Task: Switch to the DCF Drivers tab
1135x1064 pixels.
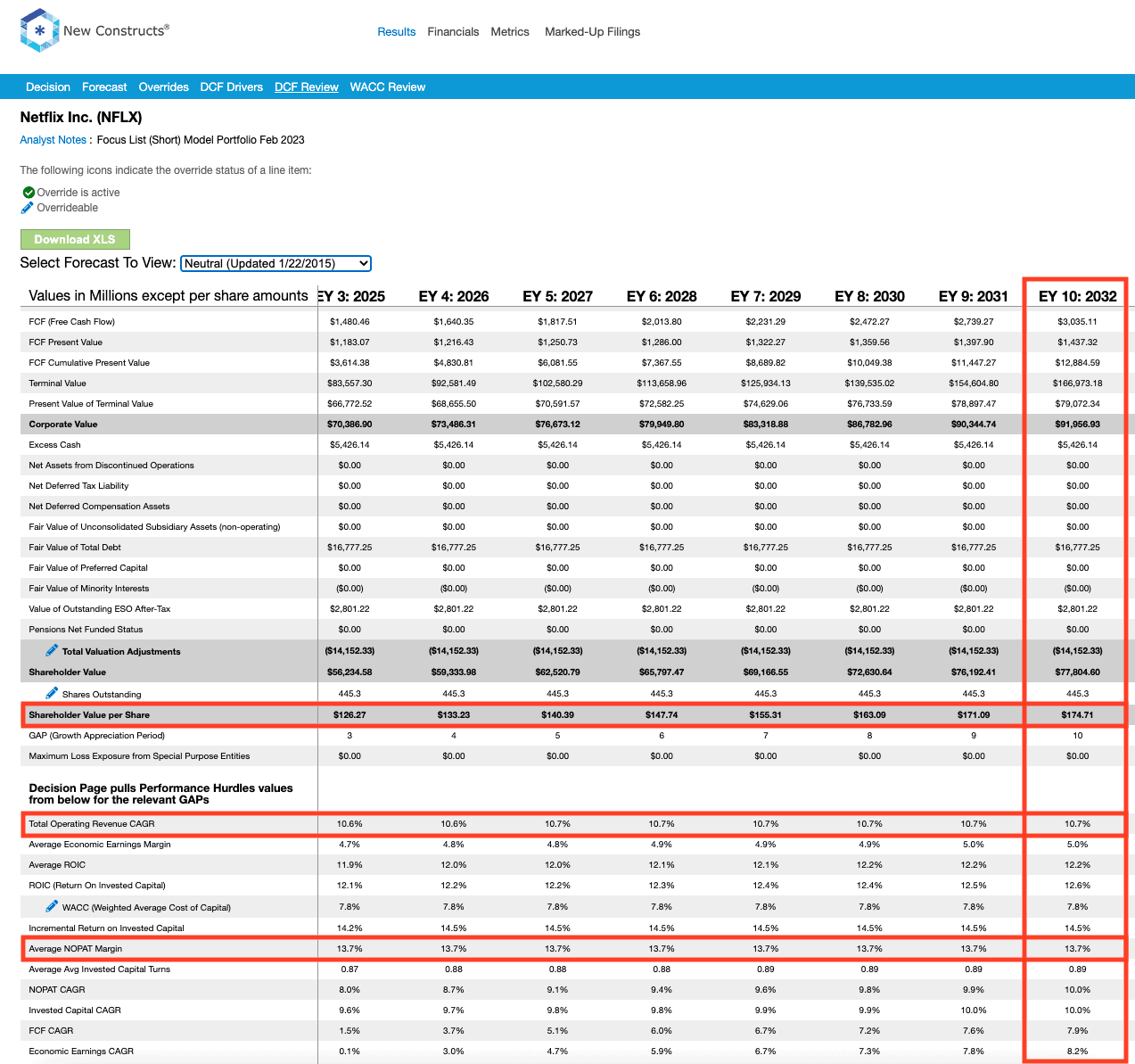Action: coord(232,87)
